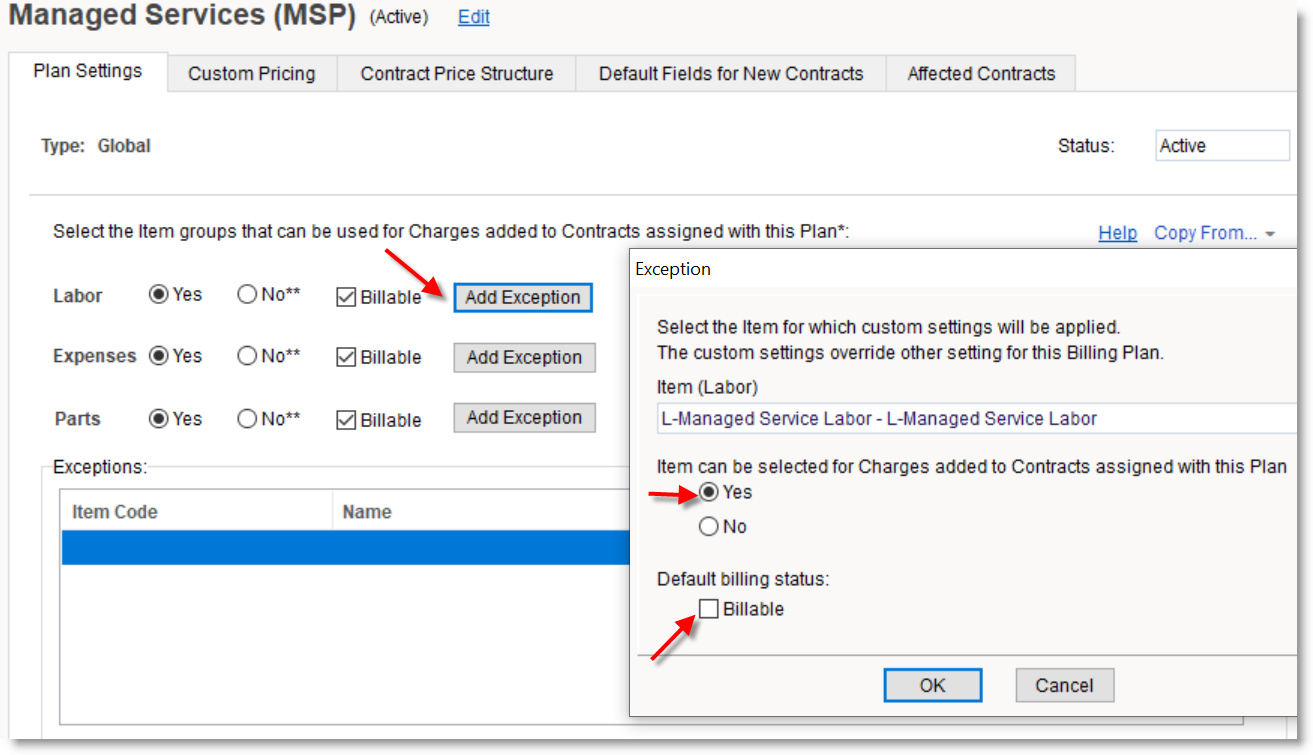Open the Status dropdown showing Active
Image resolution: width=1313 pixels, height=755 pixels.
coord(1221,146)
